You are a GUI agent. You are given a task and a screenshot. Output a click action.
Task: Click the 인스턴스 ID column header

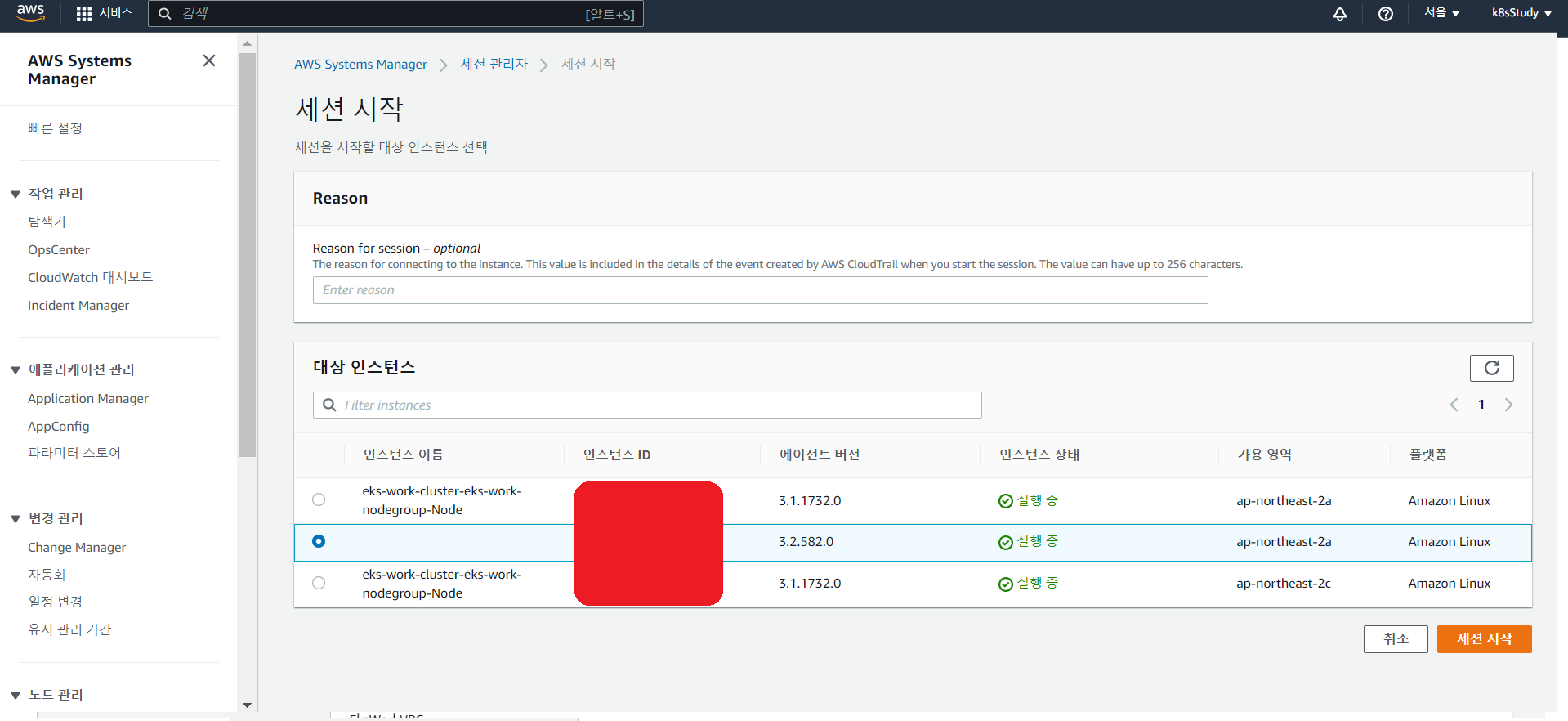[617, 455]
